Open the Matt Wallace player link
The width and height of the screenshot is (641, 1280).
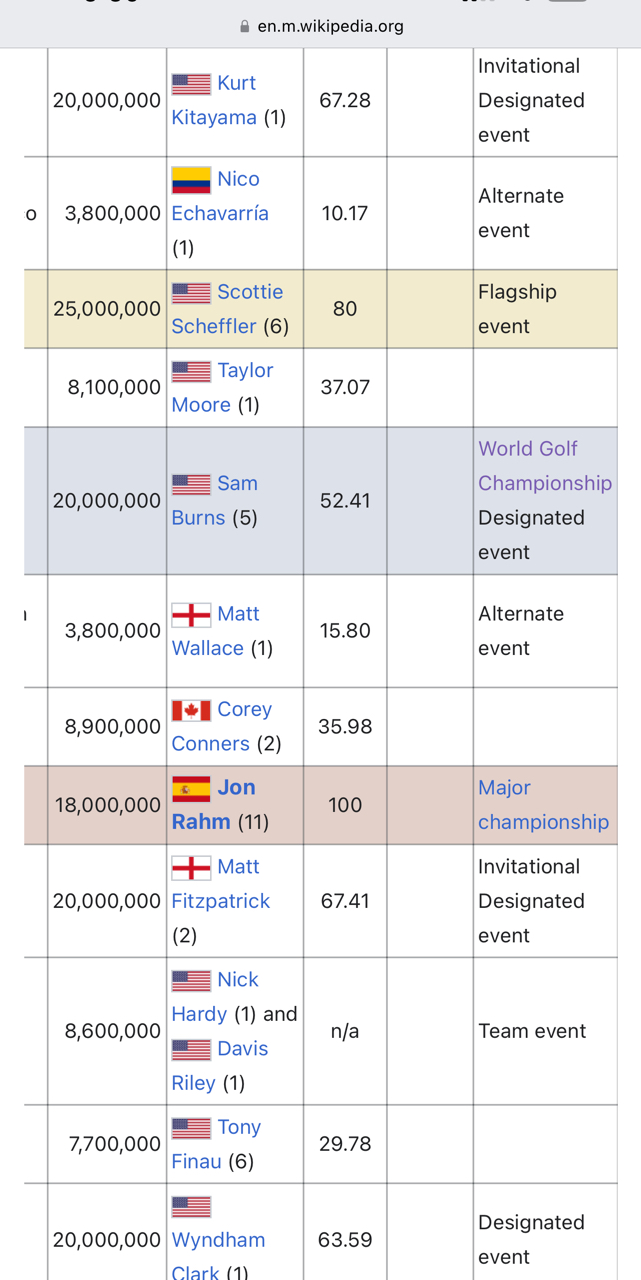(216, 631)
